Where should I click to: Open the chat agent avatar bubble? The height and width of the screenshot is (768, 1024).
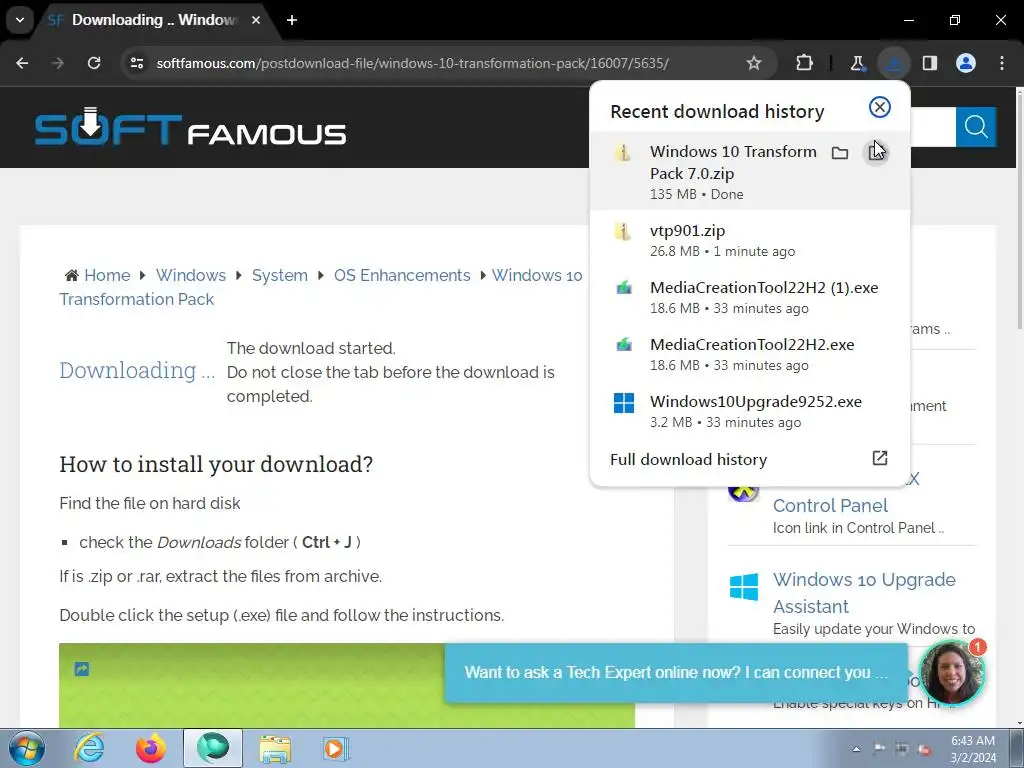[952, 673]
